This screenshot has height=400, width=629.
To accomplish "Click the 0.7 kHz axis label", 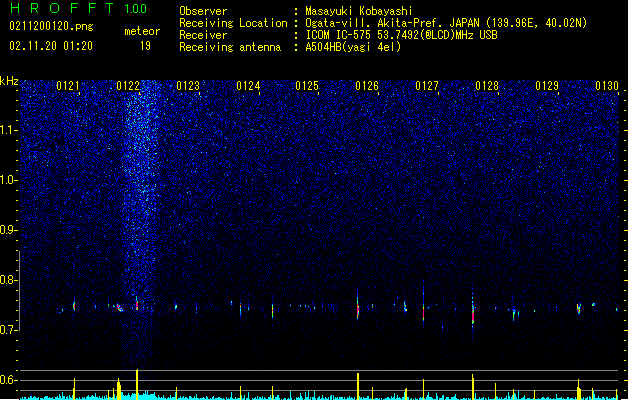I will pos(9,330).
